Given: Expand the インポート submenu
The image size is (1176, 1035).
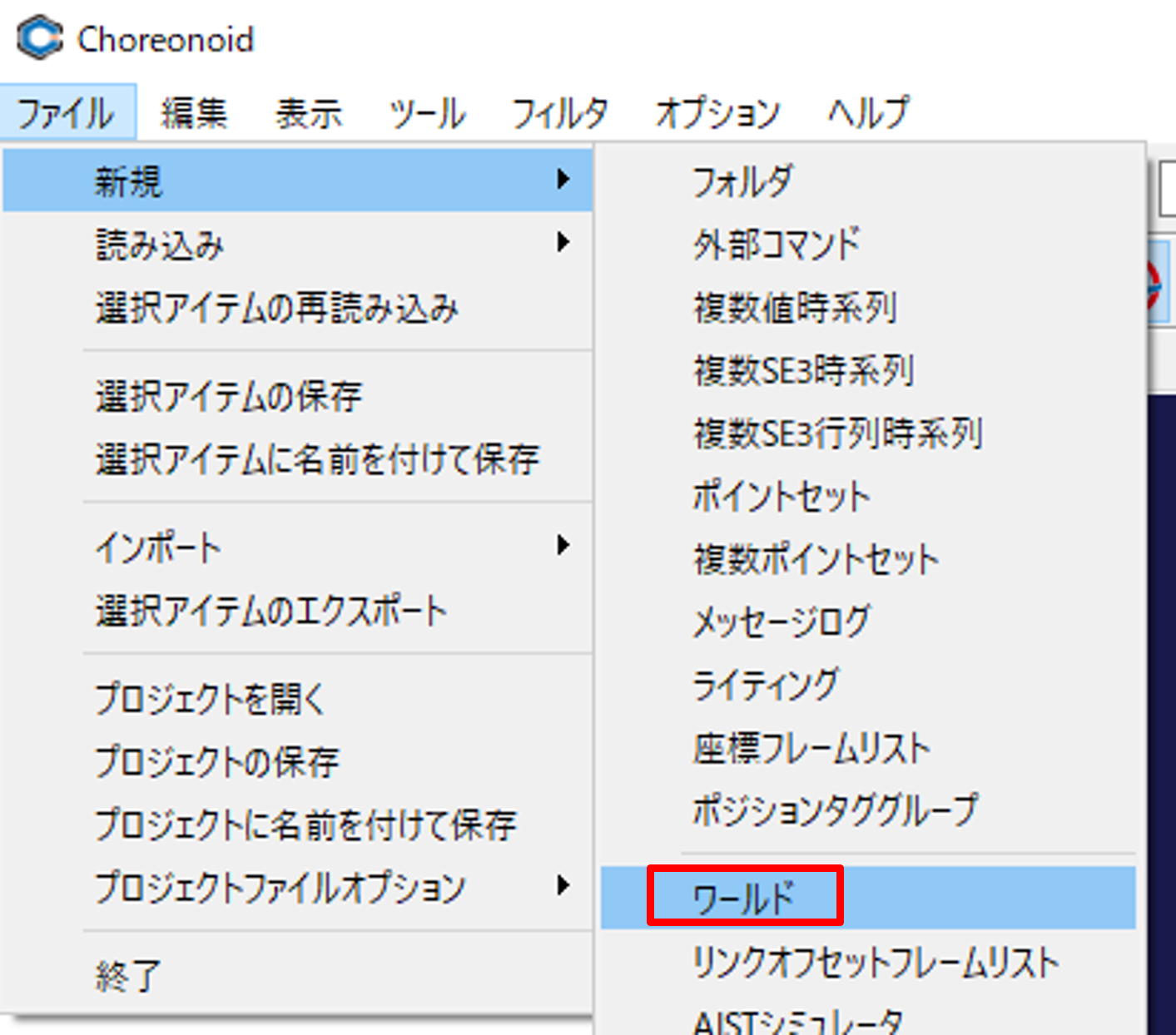Looking at the screenshot, I should (158, 547).
